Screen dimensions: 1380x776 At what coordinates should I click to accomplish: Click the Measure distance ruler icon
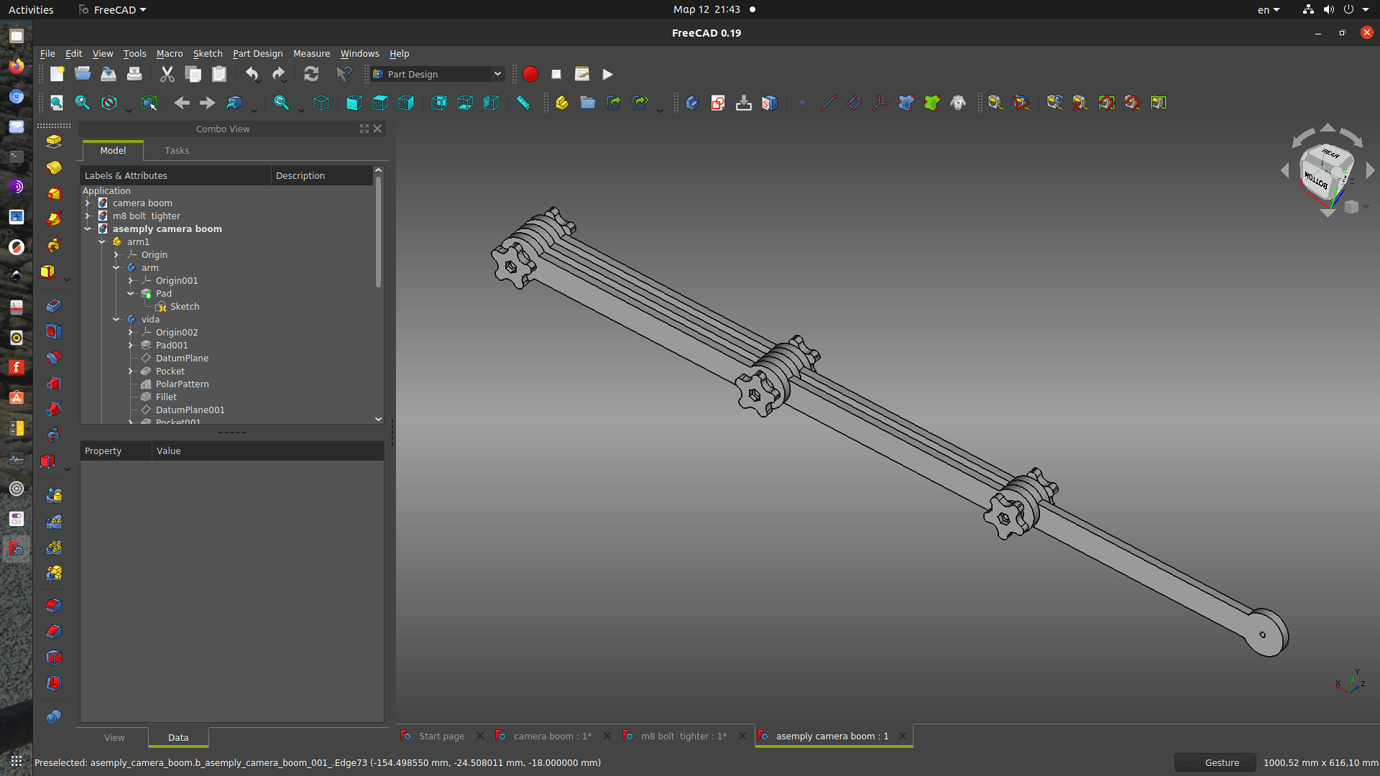coord(522,102)
